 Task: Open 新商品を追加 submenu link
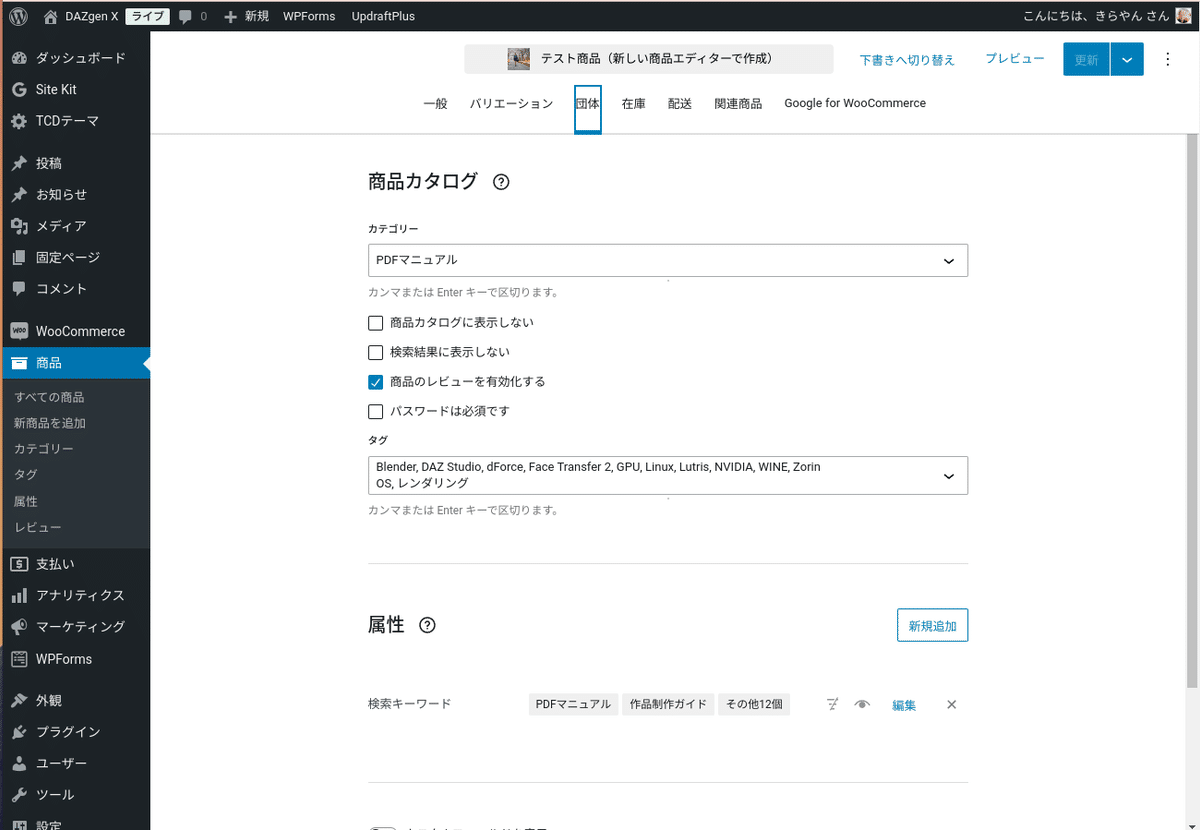pyautogui.click(x=50, y=423)
